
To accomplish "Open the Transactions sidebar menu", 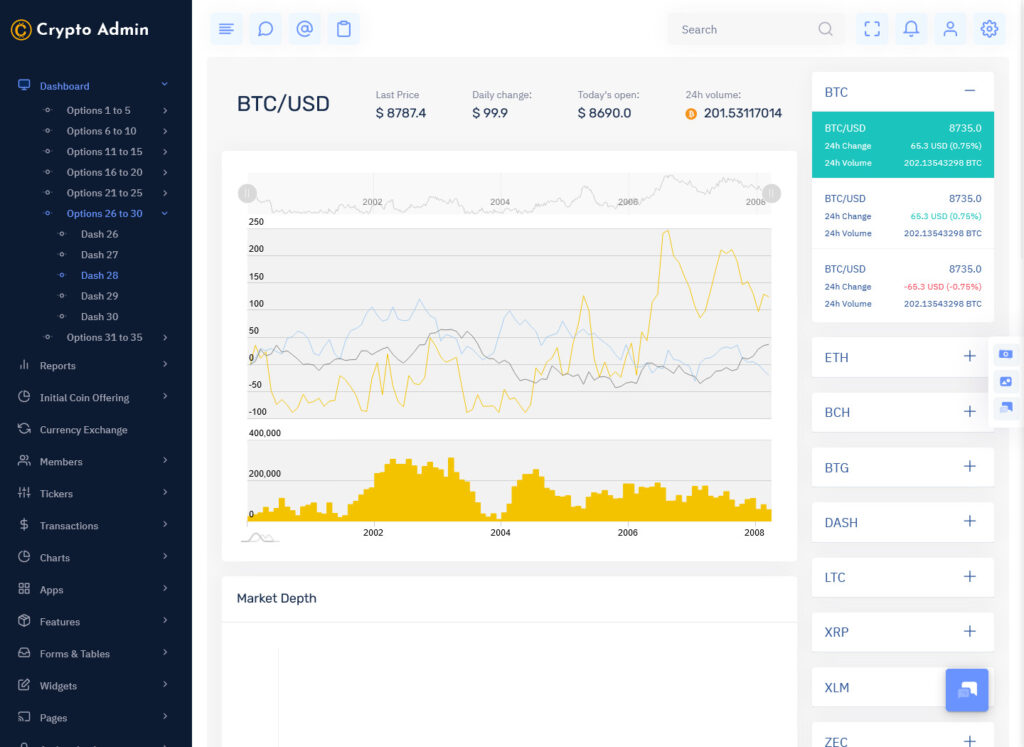I will tap(70, 525).
